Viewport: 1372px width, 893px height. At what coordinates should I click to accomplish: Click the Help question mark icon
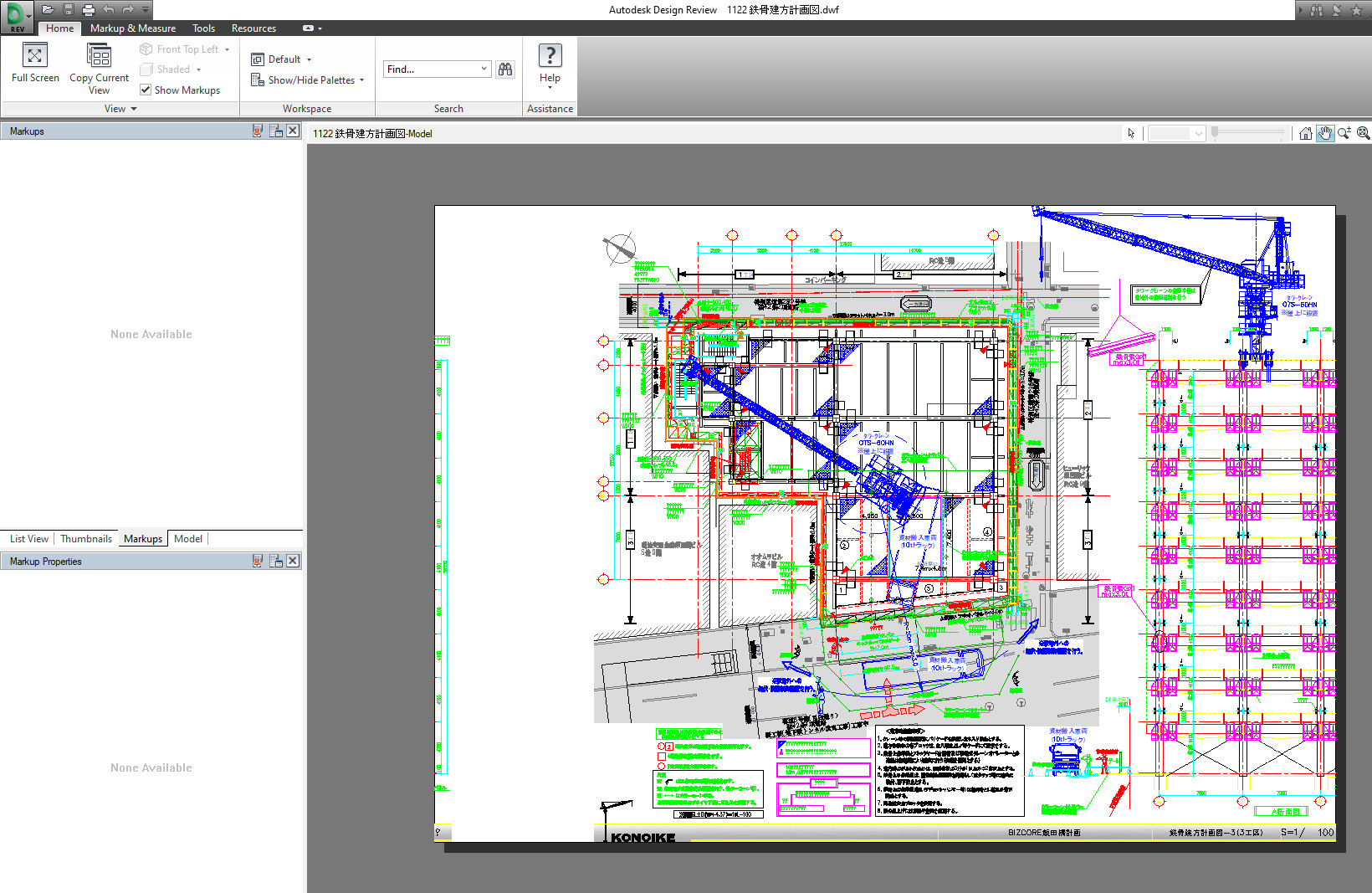[550, 56]
